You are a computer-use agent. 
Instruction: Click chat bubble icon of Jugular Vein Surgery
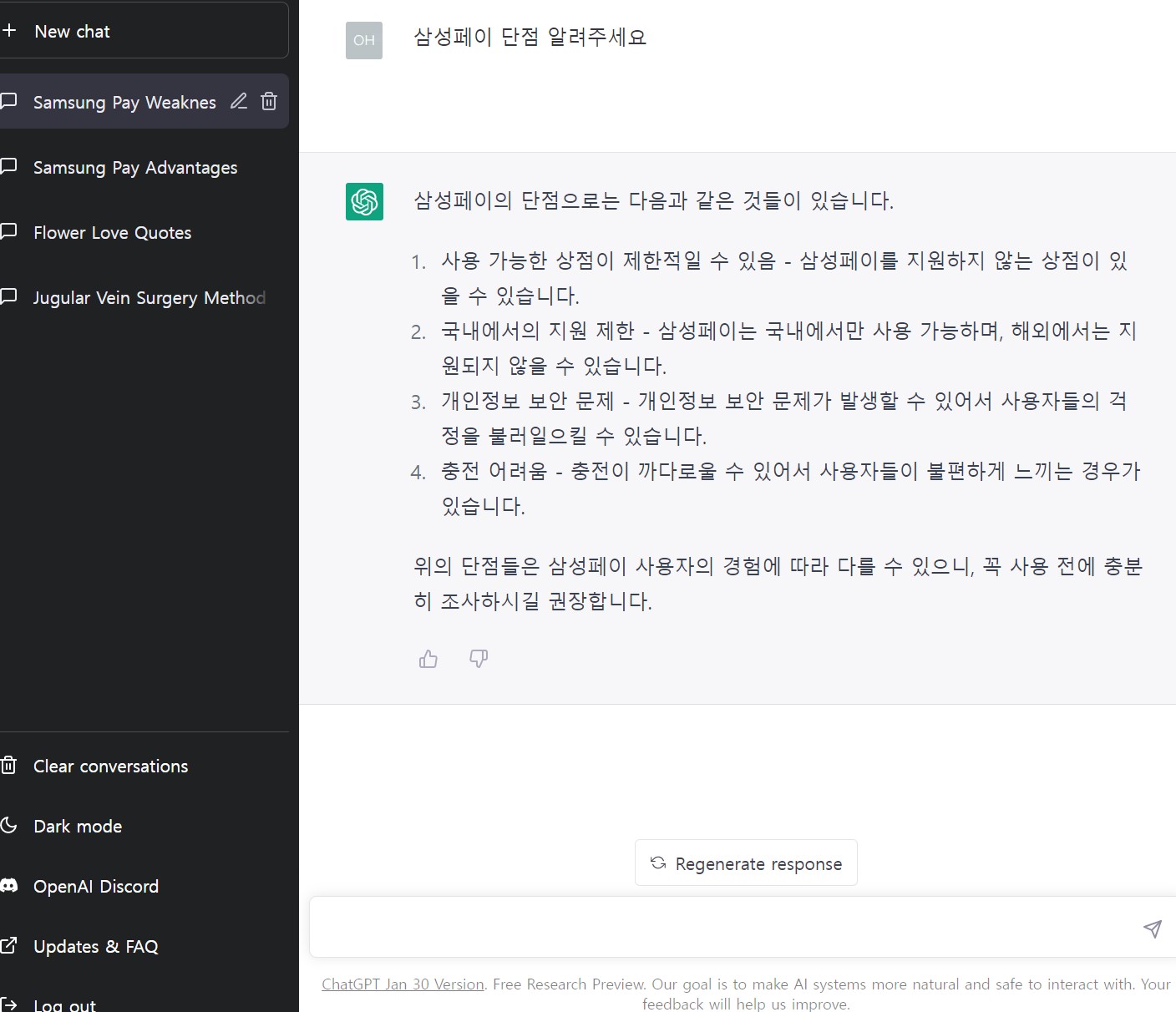coord(9,296)
